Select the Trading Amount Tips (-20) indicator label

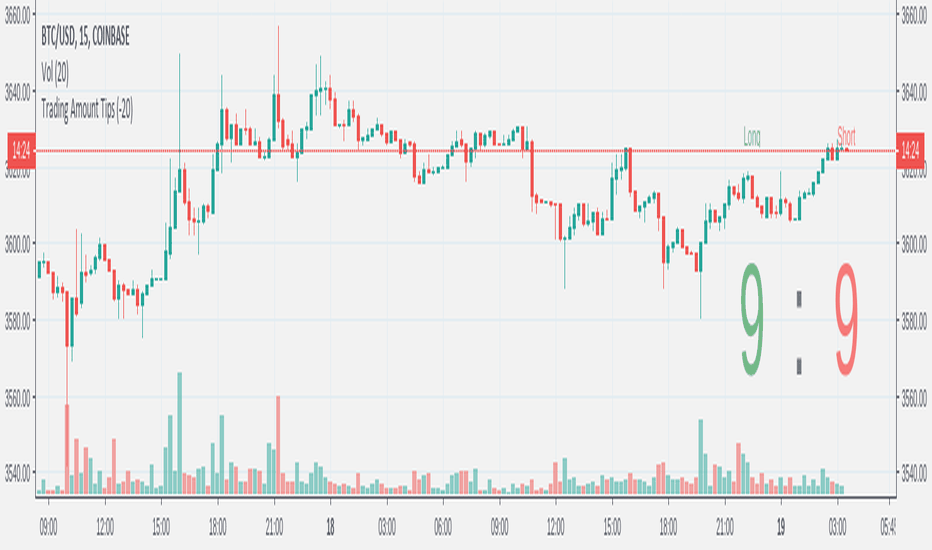click(87, 109)
